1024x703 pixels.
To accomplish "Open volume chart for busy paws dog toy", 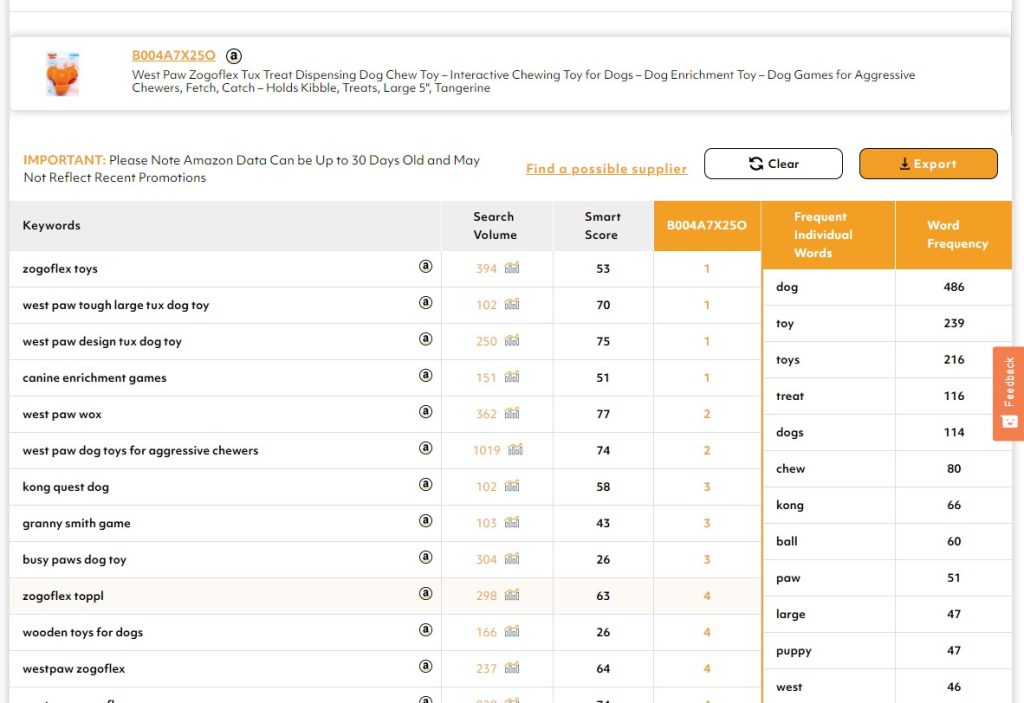I will point(512,559).
